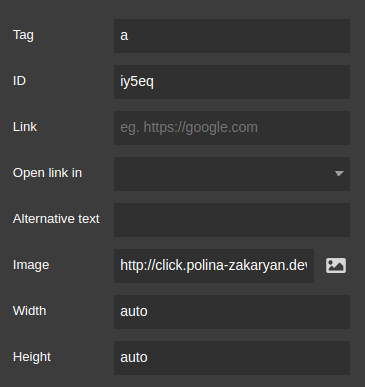The image size is (365, 387).
Task: Click the Image label
Action: pyautogui.click(x=31, y=265)
